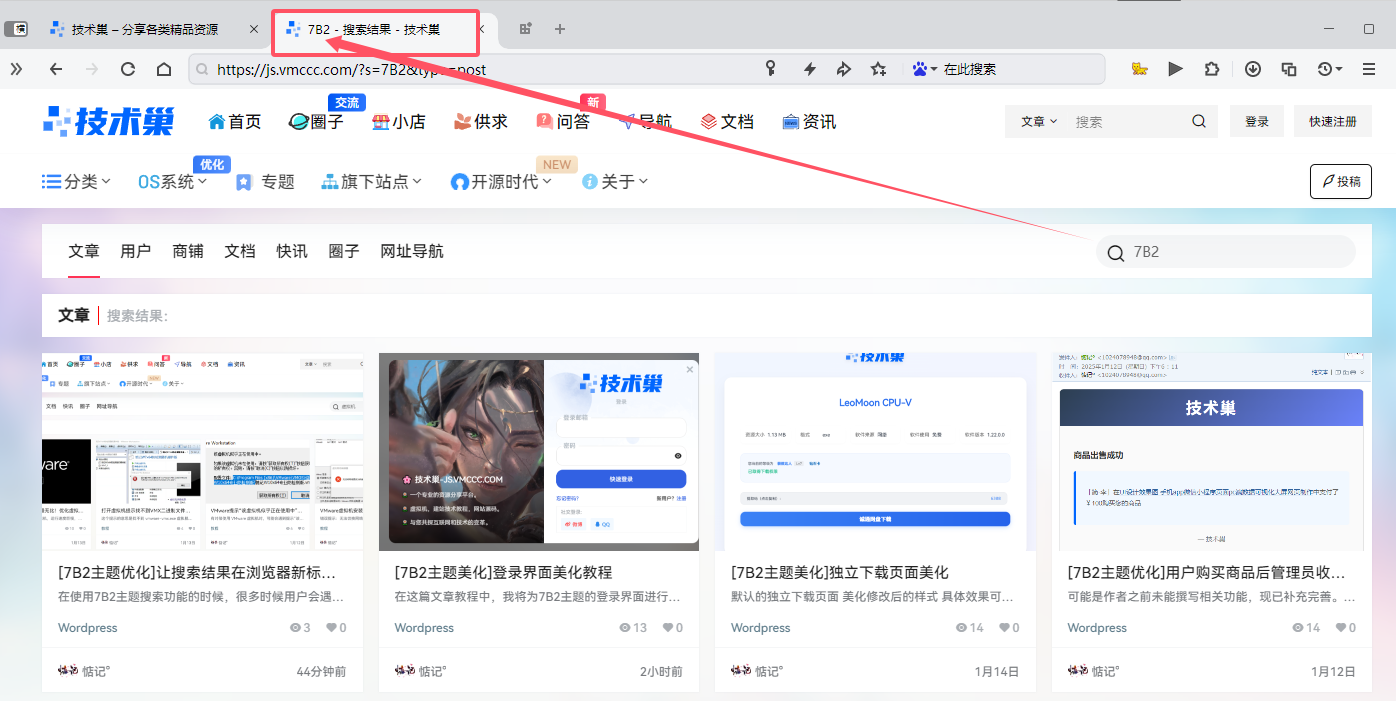Open the 问答 Q&A navigation item
Viewport: 1396px width, 701px height.
click(563, 122)
